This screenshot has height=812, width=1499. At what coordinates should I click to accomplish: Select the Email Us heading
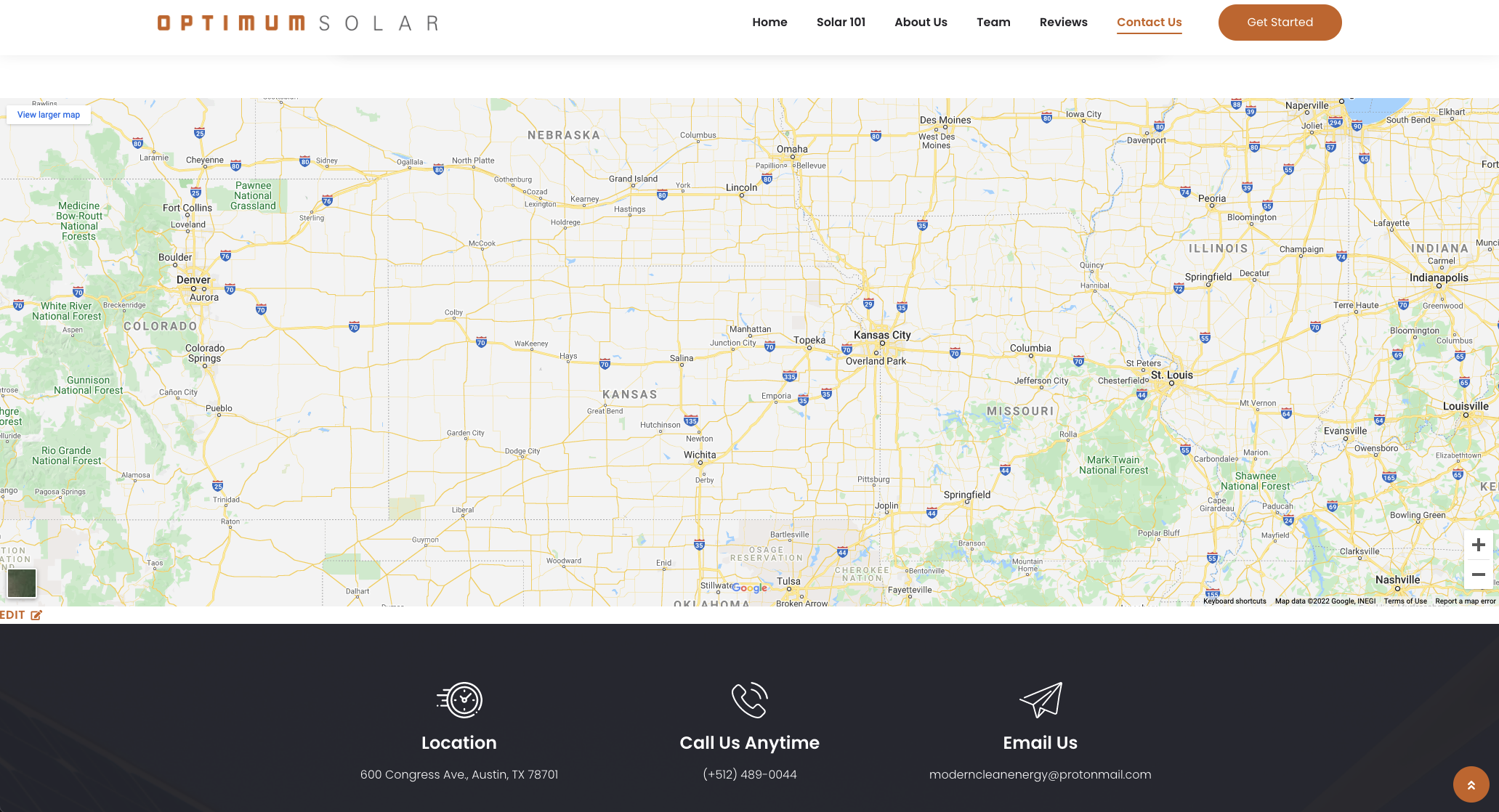point(1041,743)
